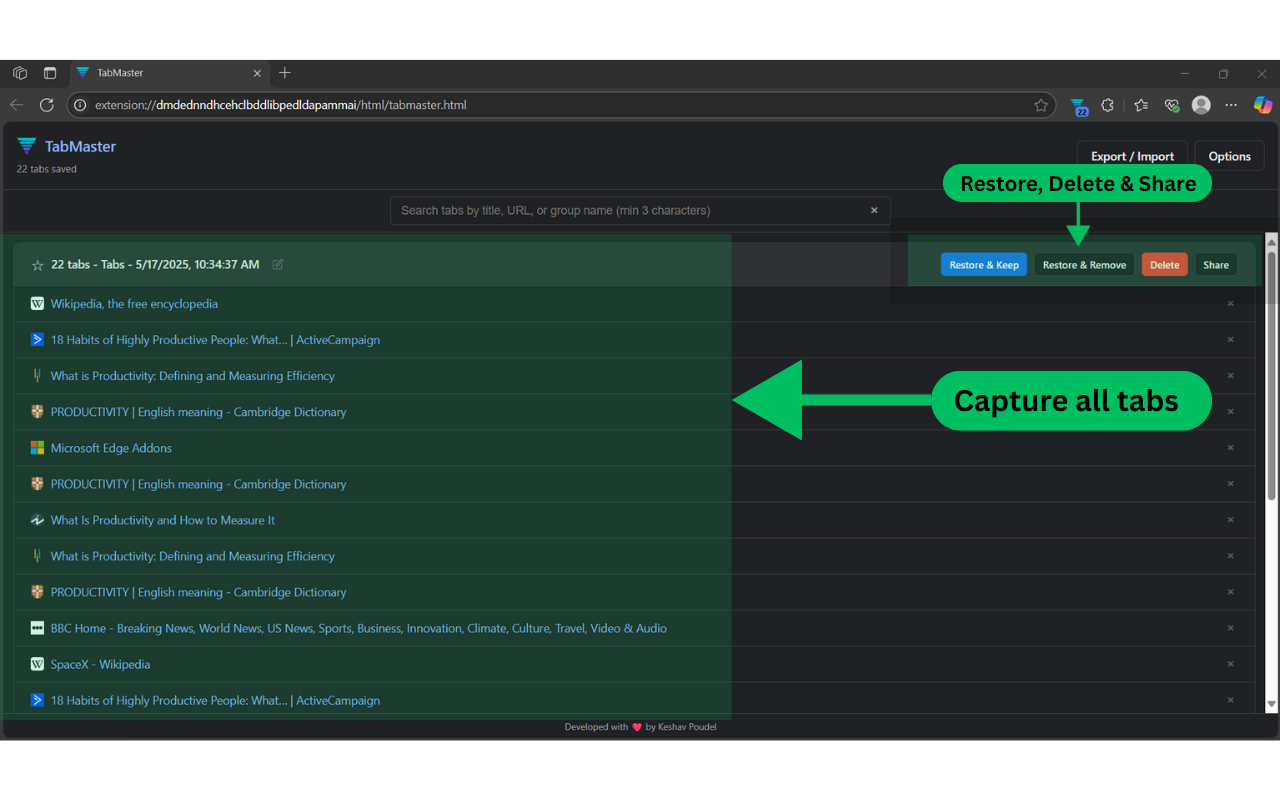This screenshot has height=800, width=1280.
Task: Remove the Microsoft Edge Addons saved tab
Action: (1231, 448)
